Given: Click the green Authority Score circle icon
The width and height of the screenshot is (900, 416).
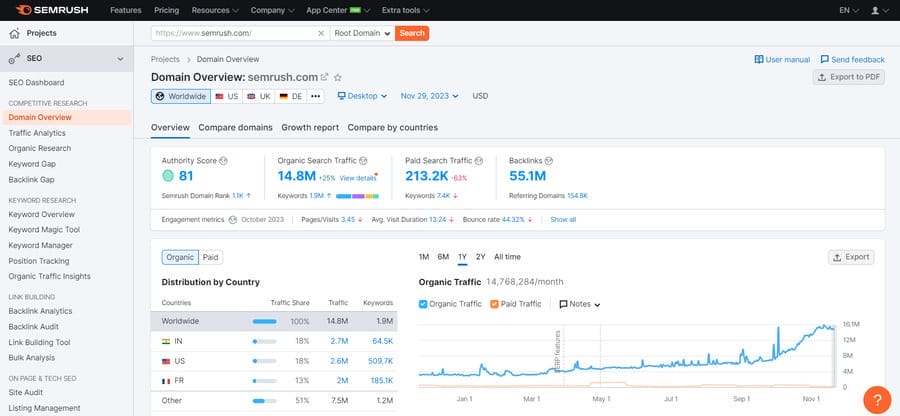Looking at the screenshot, I should tap(168, 176).
